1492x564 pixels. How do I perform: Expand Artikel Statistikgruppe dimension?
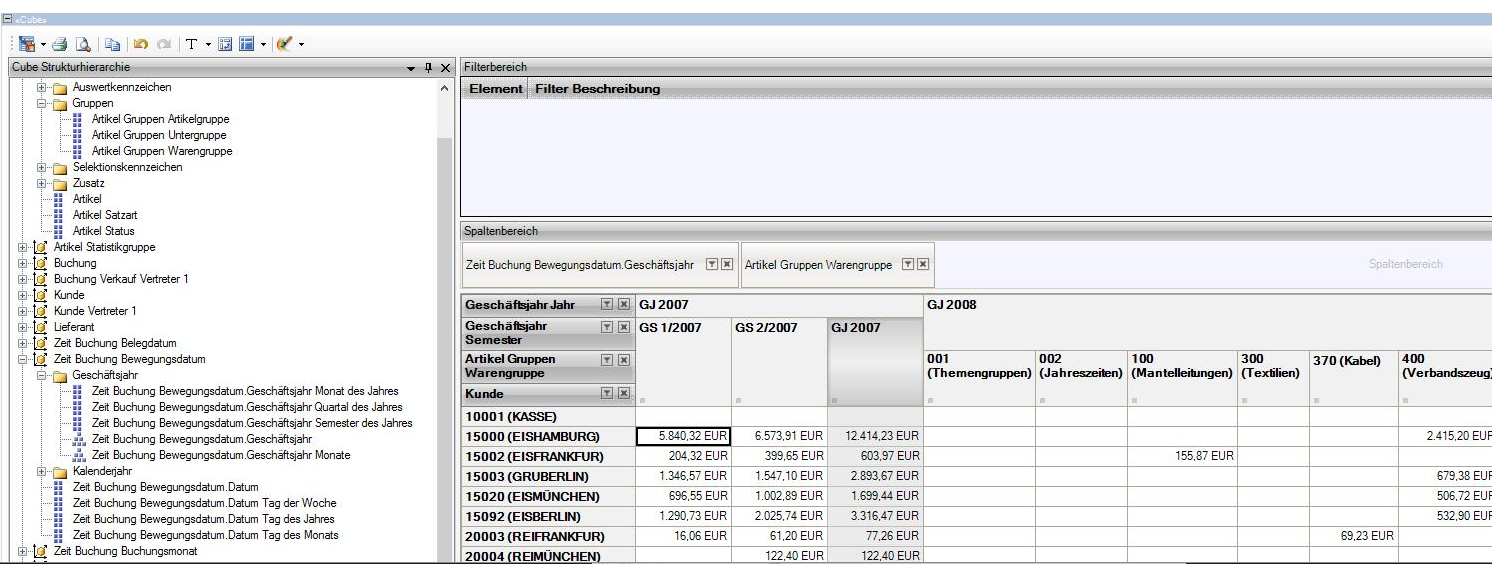[x=23, y=247]
